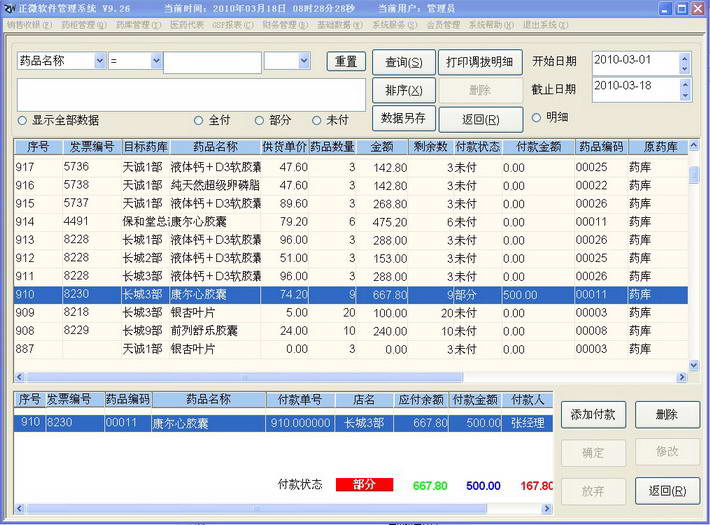Open the 退出系统 menu
Image resolution: width=710 pixels, height=525 pixels.
coord(545,25)
